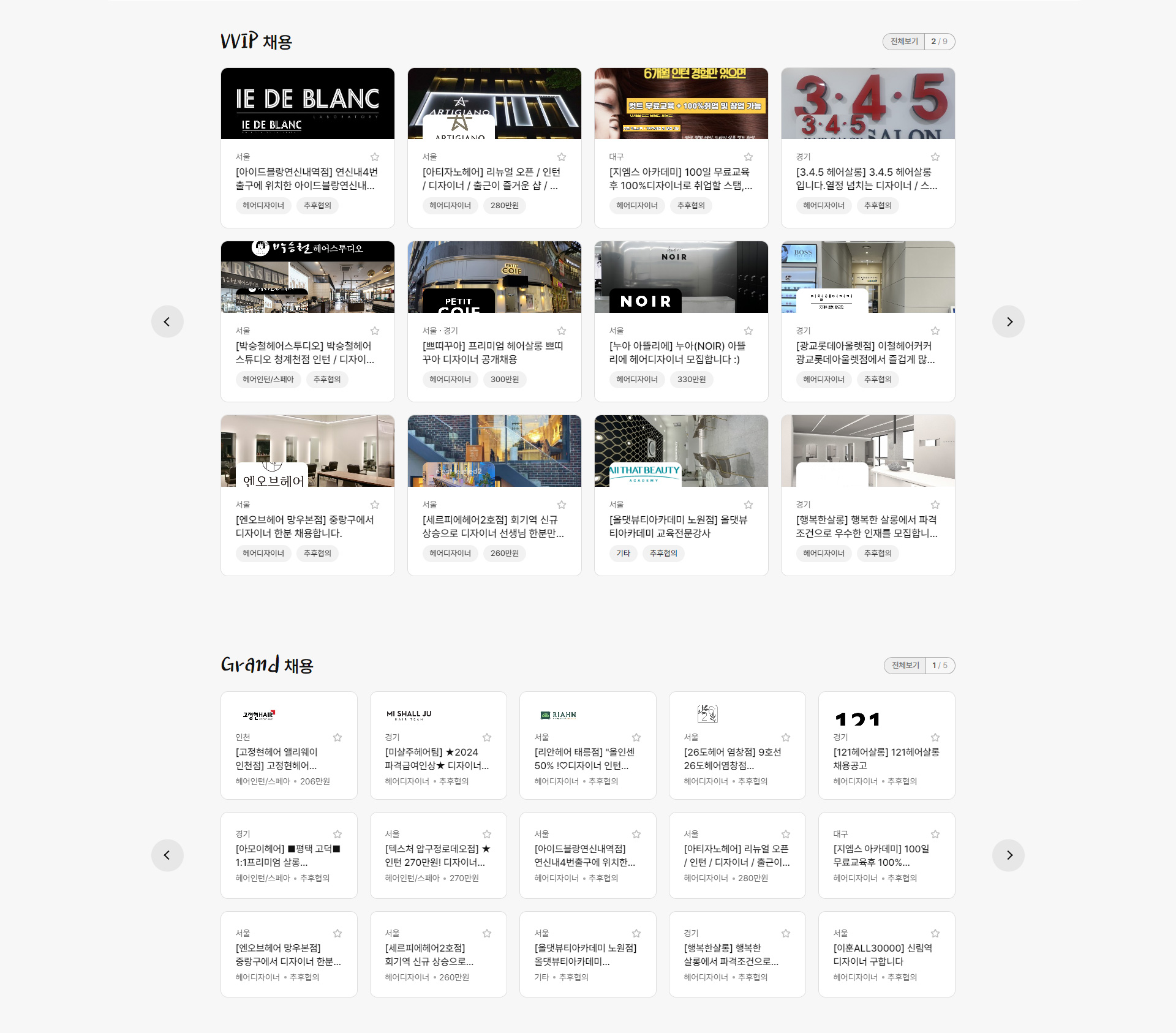This screenshot has width=1176, height=1033.
Task: Open [미샬주헤어팀] ★2024 listing title
Action: click(x=437, y=759)
